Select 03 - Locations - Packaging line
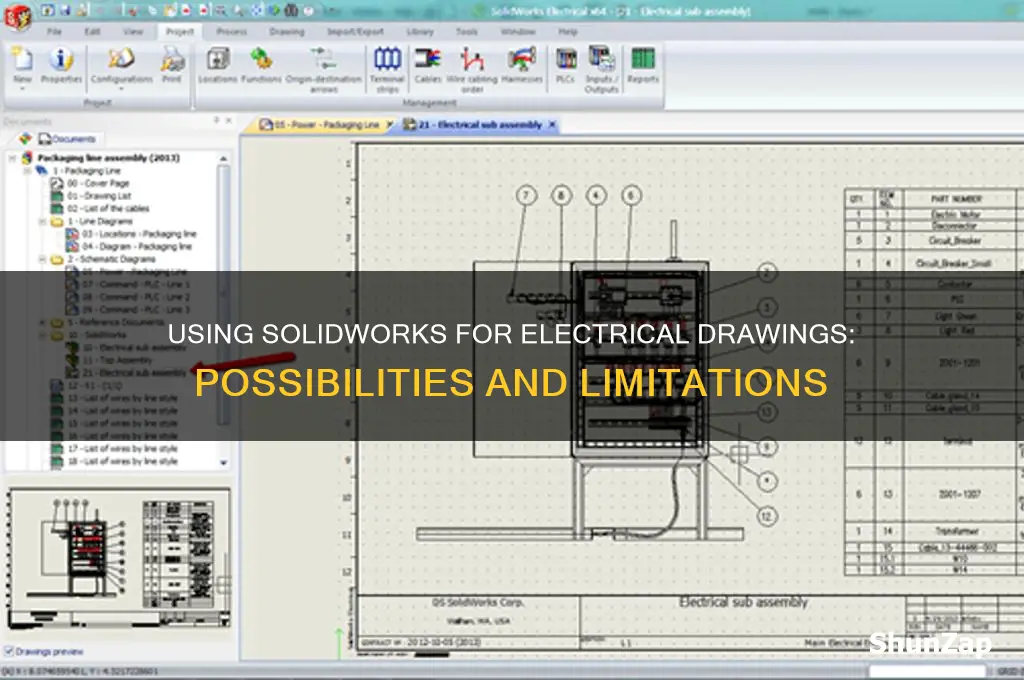This screenshot has height=680, width=1024. pyautogui.click(x=139, y=234)
